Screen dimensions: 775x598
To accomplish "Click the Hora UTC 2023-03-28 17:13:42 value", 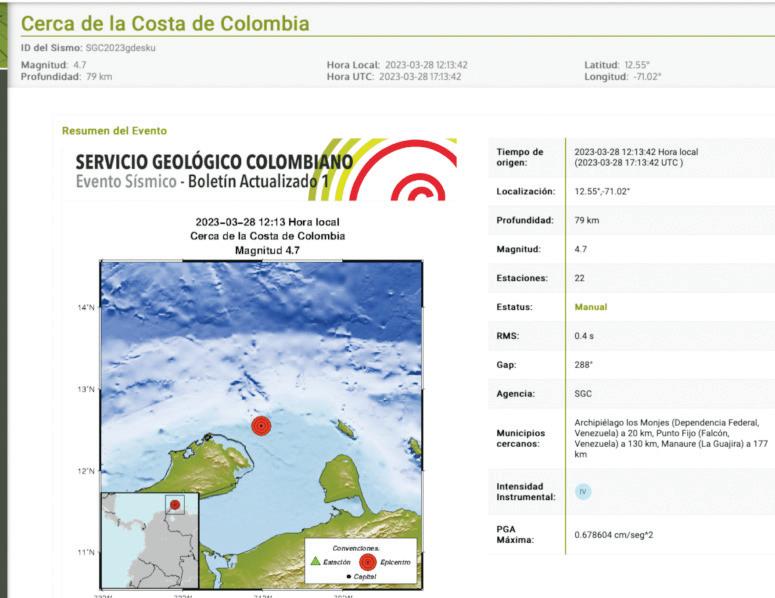I will coord(420,77).
